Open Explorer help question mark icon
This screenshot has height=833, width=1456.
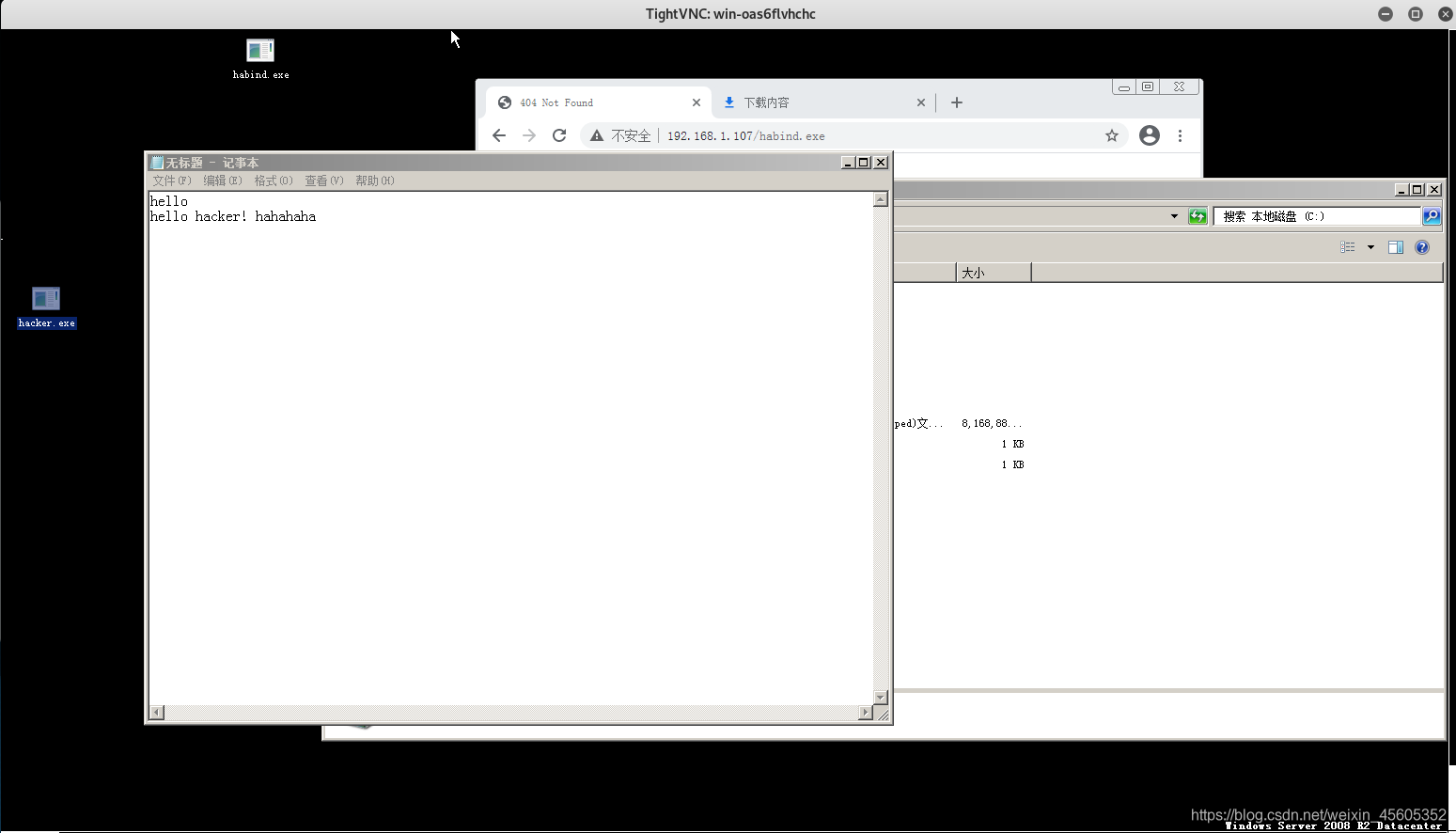[x=1422, y=247]
